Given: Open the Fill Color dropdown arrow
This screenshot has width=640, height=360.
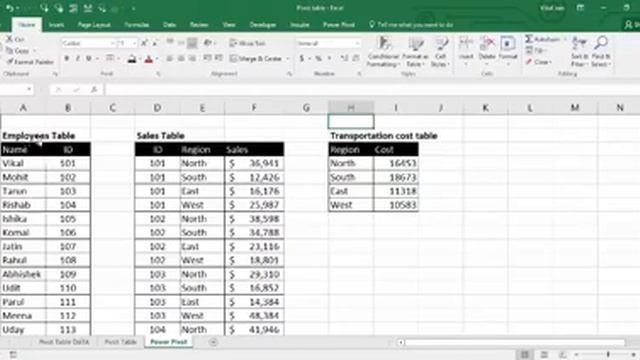Looking at the screenshot, I should (x=140, y=59).
